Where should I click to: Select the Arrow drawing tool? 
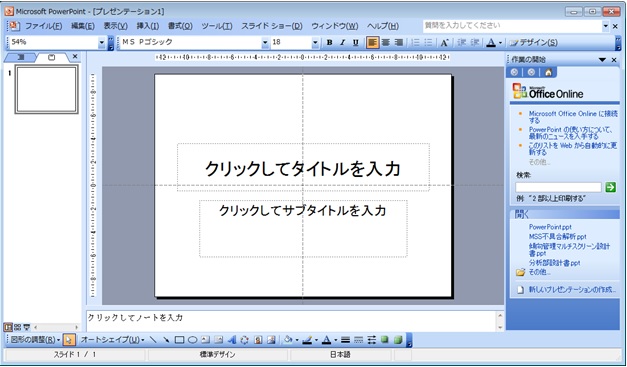pos(166,340)
